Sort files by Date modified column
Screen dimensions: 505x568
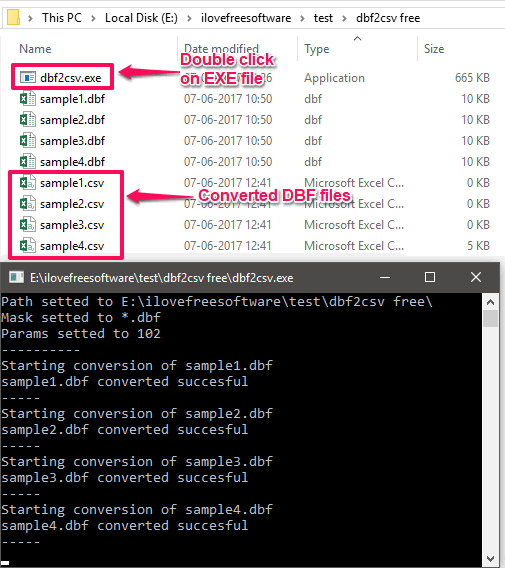click(x=221, y=49)
